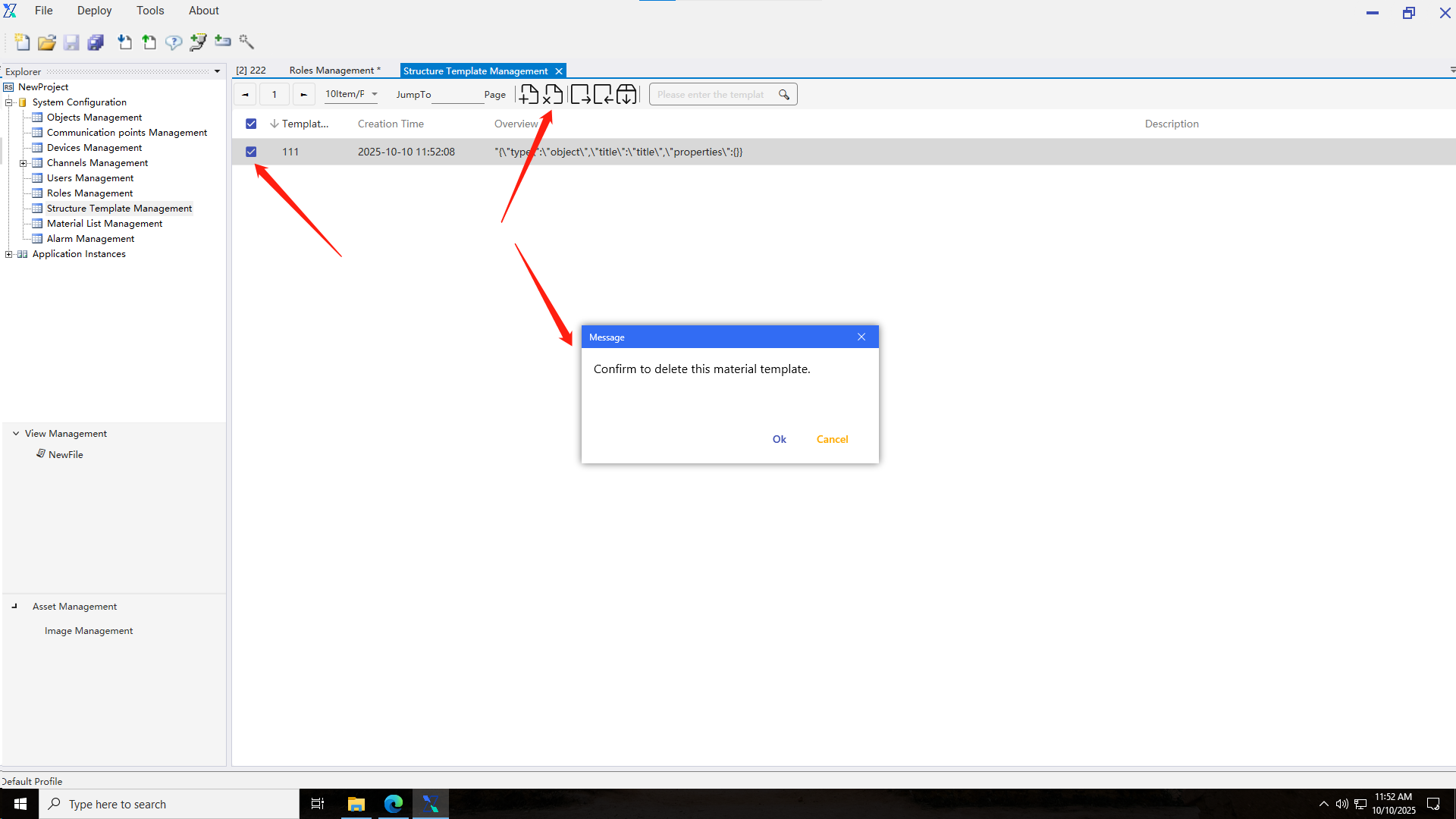Click the Export template arrow-right icon
This screenshot has width=1456, height=819.
[x=580, y=95]
